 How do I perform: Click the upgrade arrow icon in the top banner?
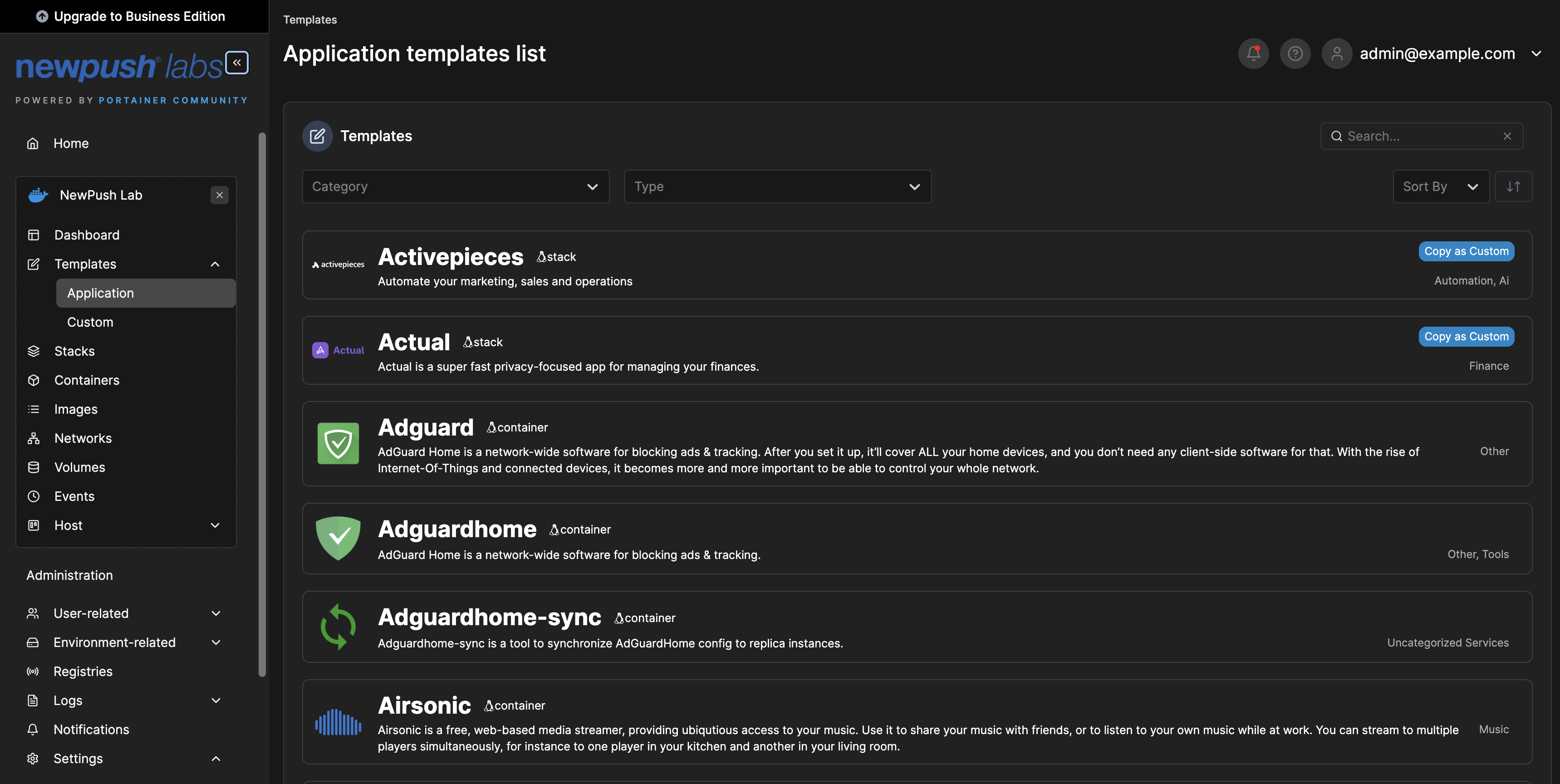(x=42, y=16)
